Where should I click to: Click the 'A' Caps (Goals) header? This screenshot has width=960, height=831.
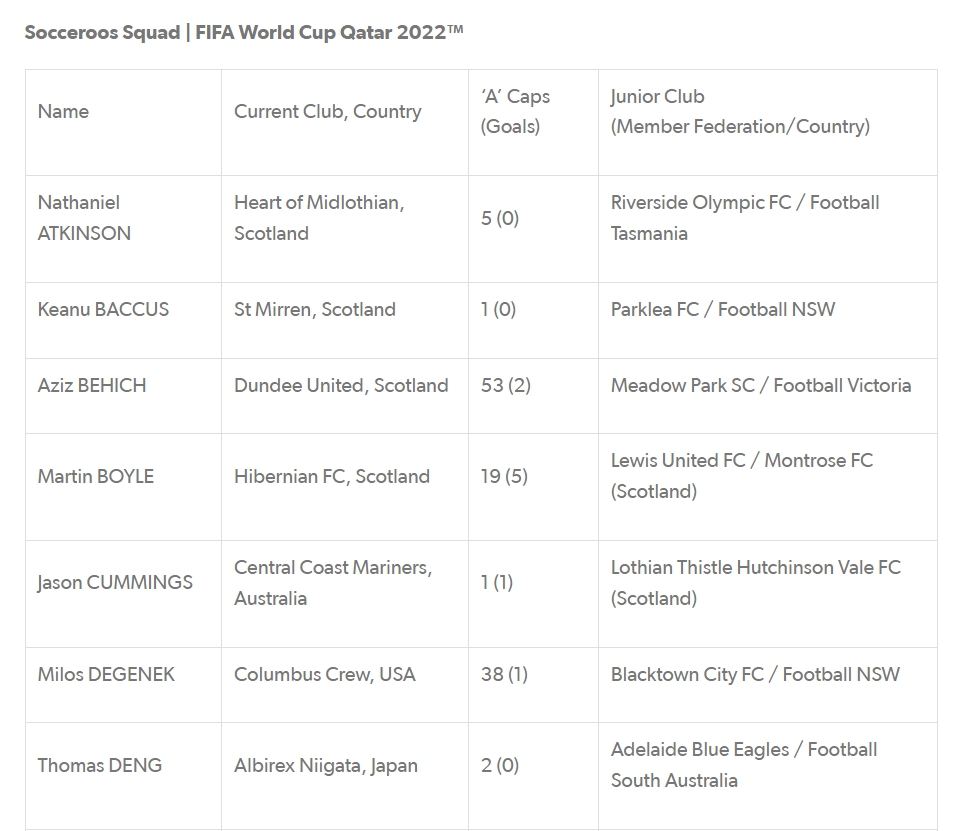click(x=515, y=111)
